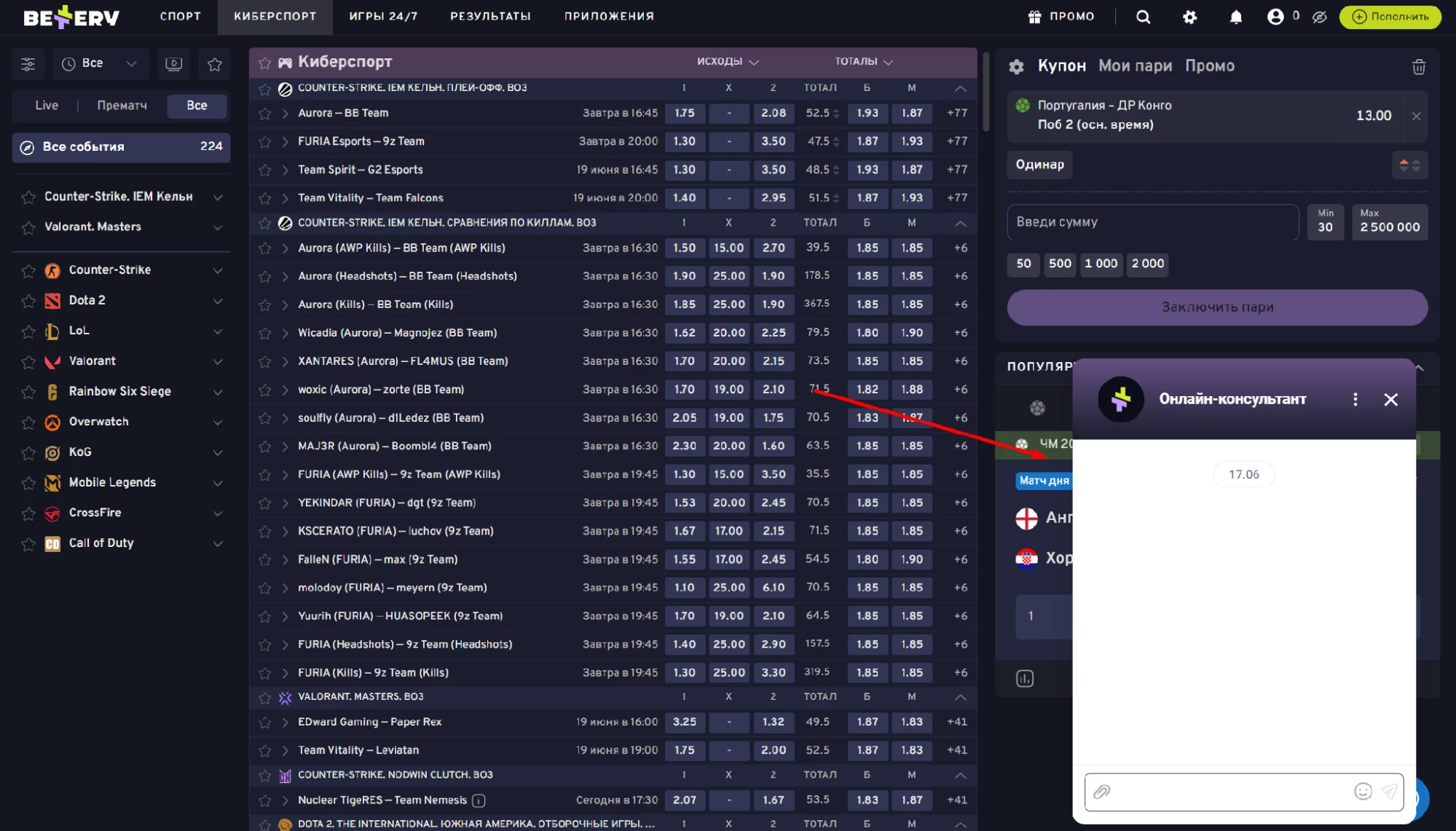This screenshot has width=1456, height=831.
Task: Select the Rainbow Six Siege icon
Action: [x=52, y=392]
